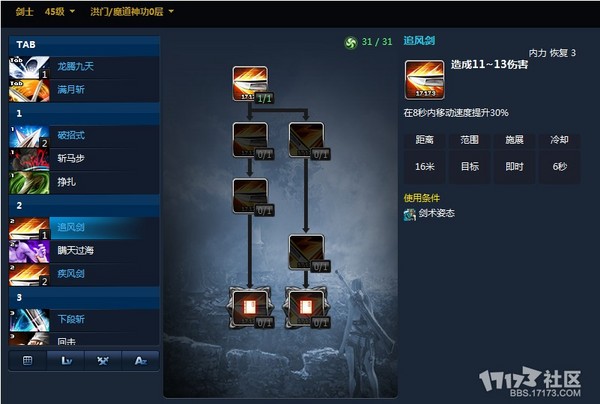Choose the 挣扎 green skill icon
This screenshot has height=404, width=600.
pos(29,182)
